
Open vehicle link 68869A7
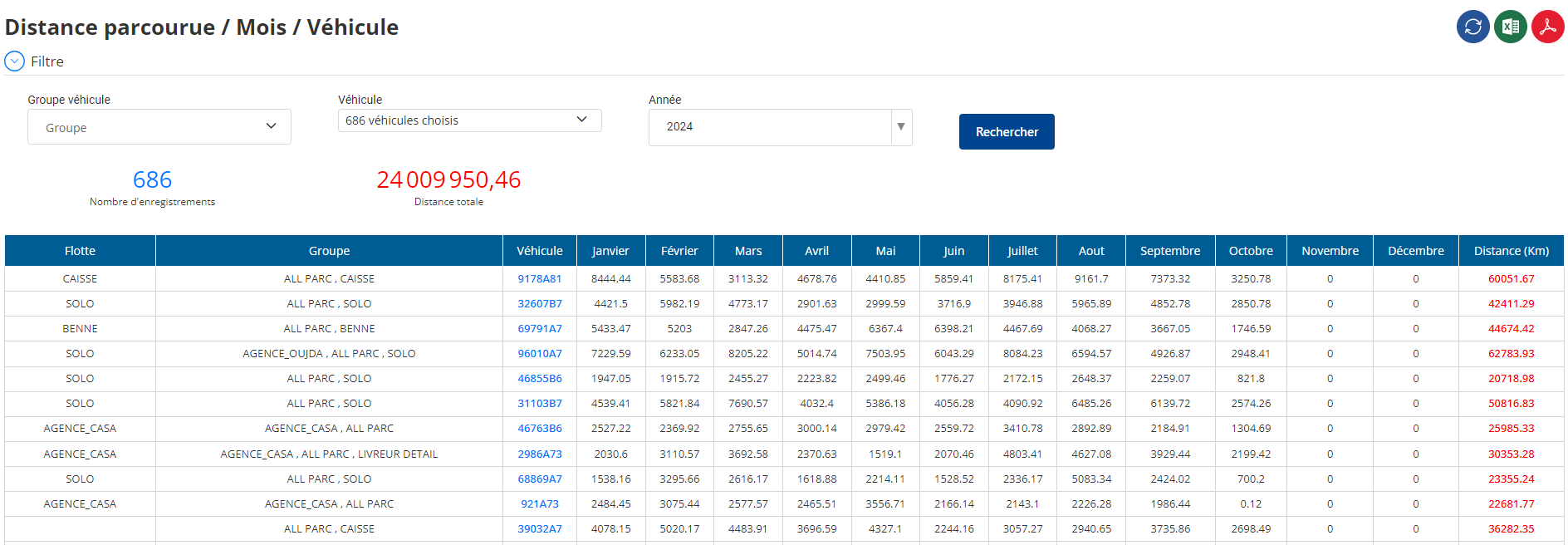540,479
